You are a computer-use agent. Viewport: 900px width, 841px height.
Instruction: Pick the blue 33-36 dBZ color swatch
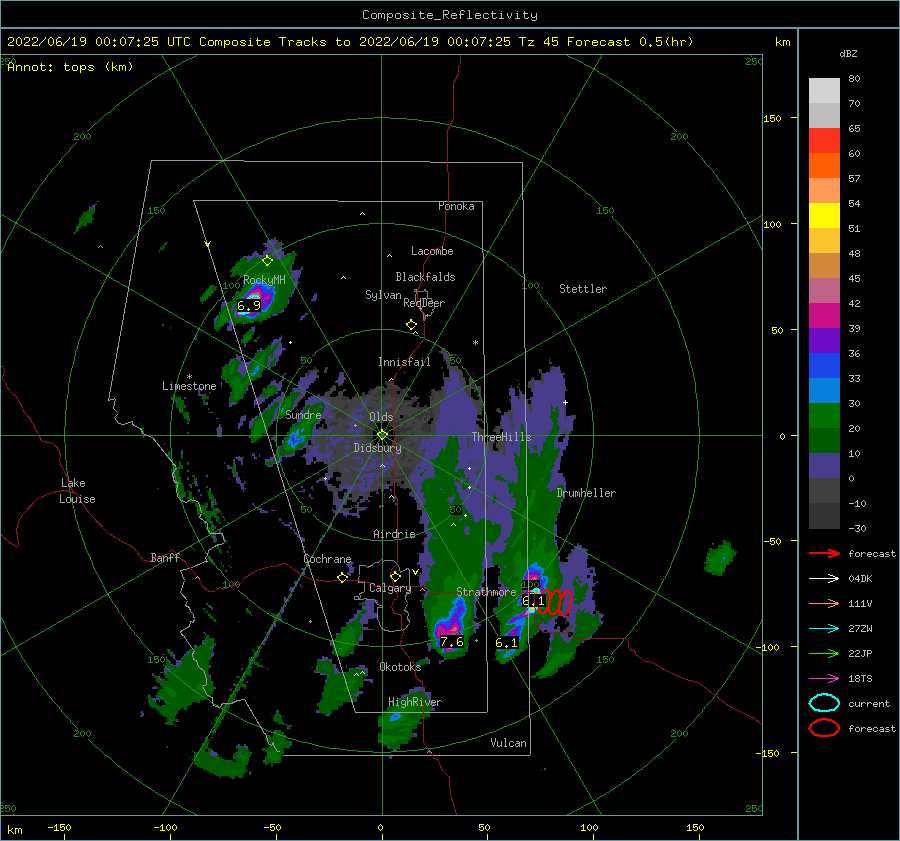(824, 366)
